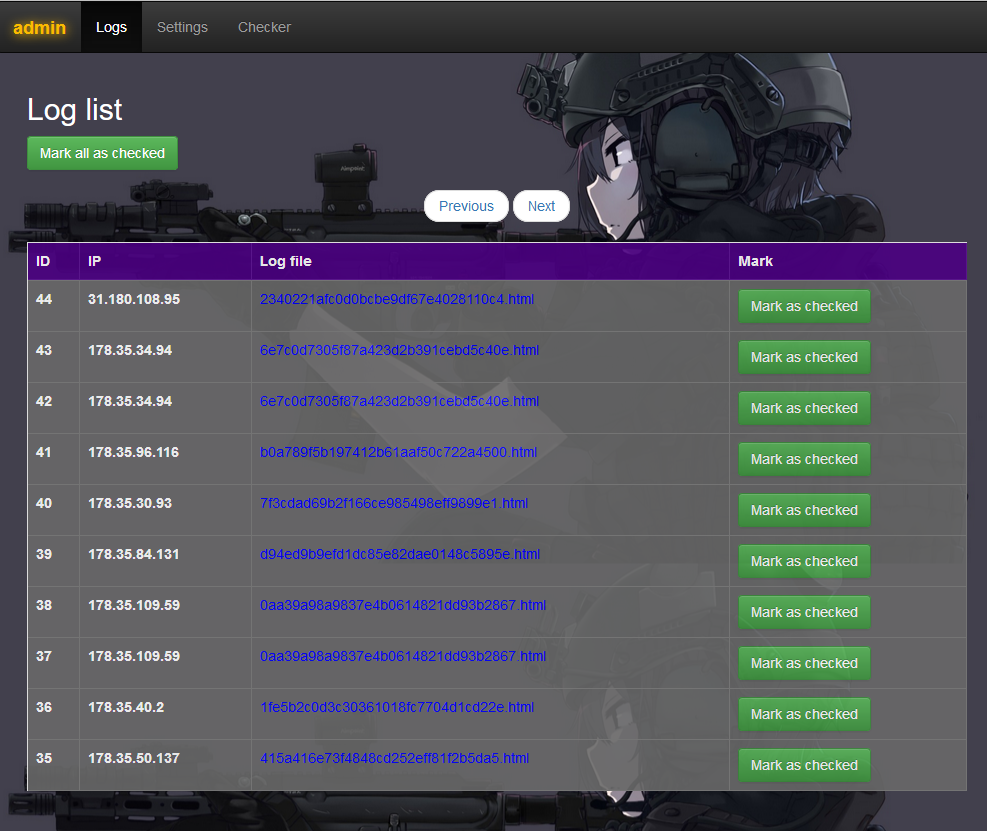Click the admin brand link
Screen dimensions: 987x831
(x=40, y=27)
